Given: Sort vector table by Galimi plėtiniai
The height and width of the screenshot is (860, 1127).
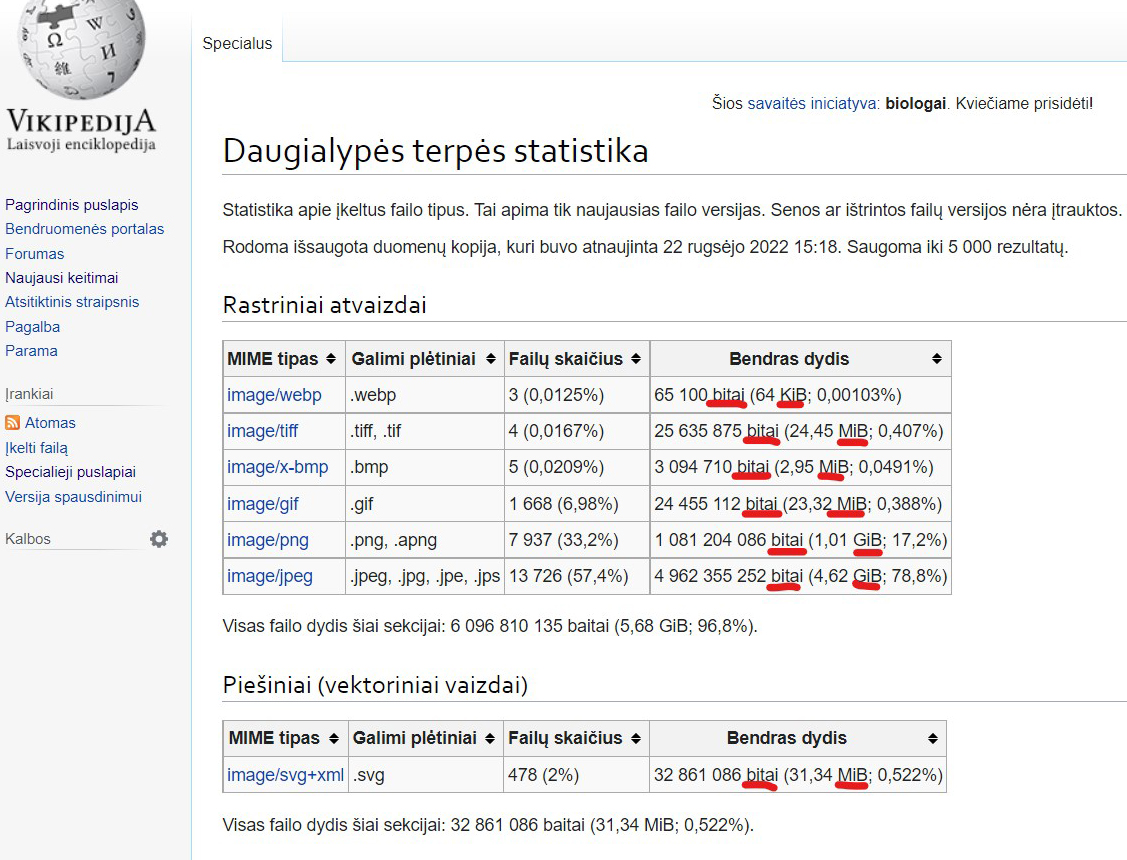Looking at the screenshot, I should 491,739.
